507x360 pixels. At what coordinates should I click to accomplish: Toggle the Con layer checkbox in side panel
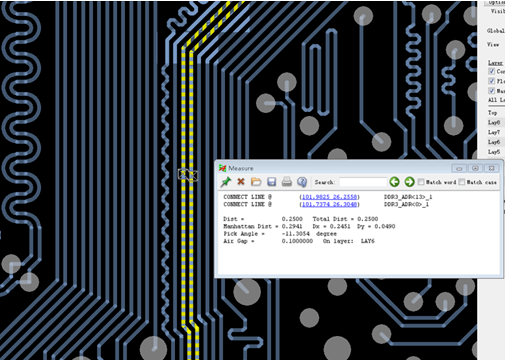click(492, 71)
